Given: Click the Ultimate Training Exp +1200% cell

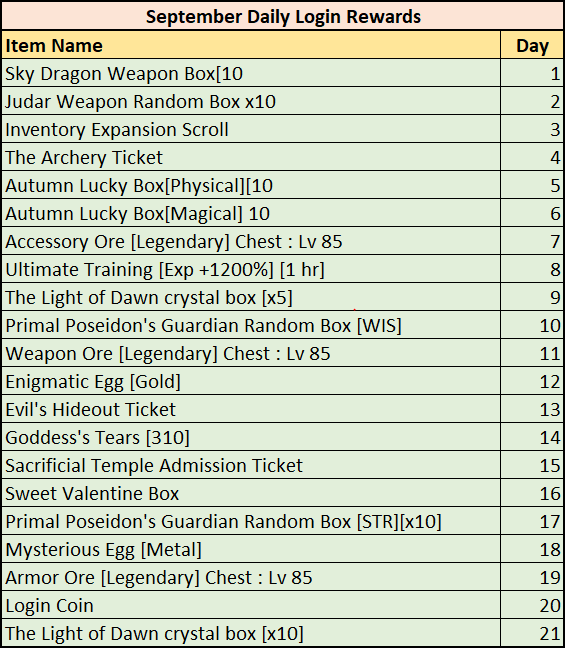Looking at the screenshot, I should [251, 269].
